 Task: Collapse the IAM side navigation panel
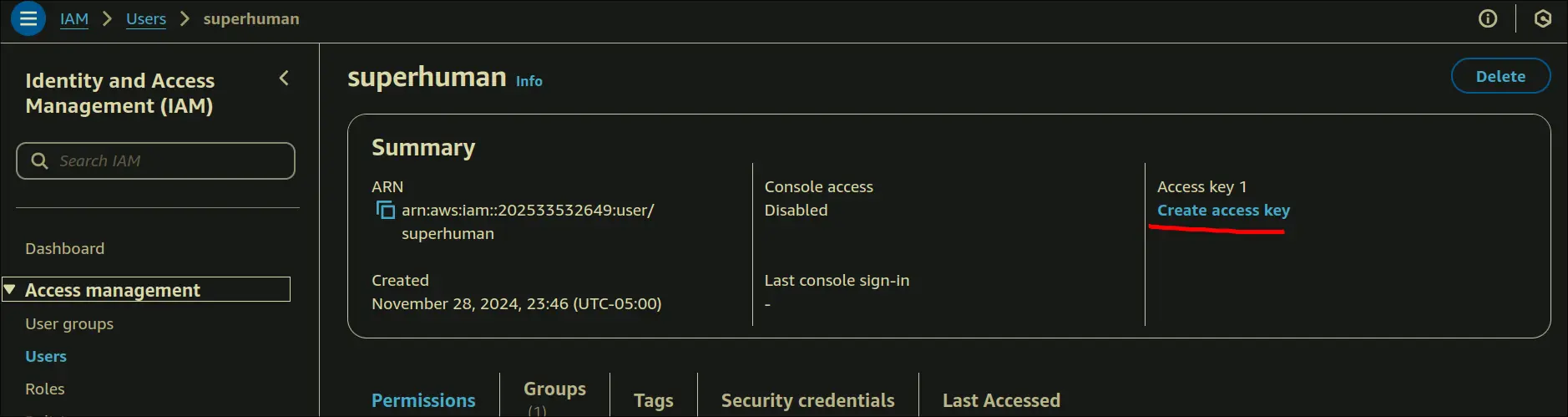[284, 78]
